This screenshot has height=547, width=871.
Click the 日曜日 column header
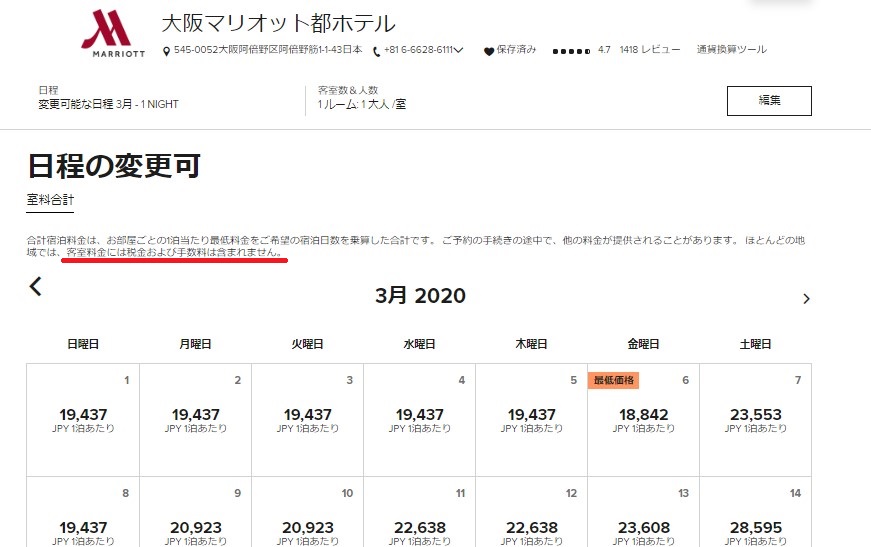[x=83, y=344]
